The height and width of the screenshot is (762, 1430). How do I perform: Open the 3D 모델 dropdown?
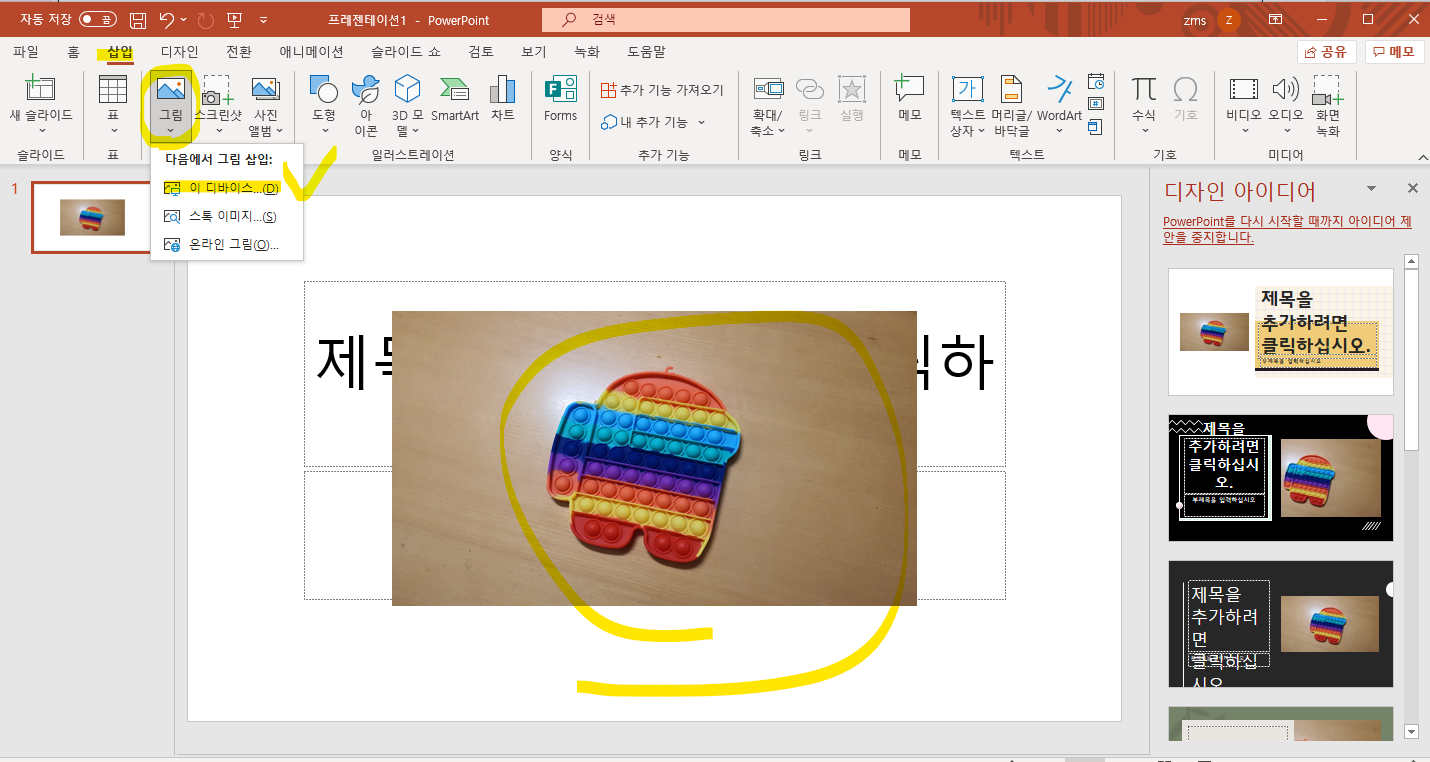(407, 105)
